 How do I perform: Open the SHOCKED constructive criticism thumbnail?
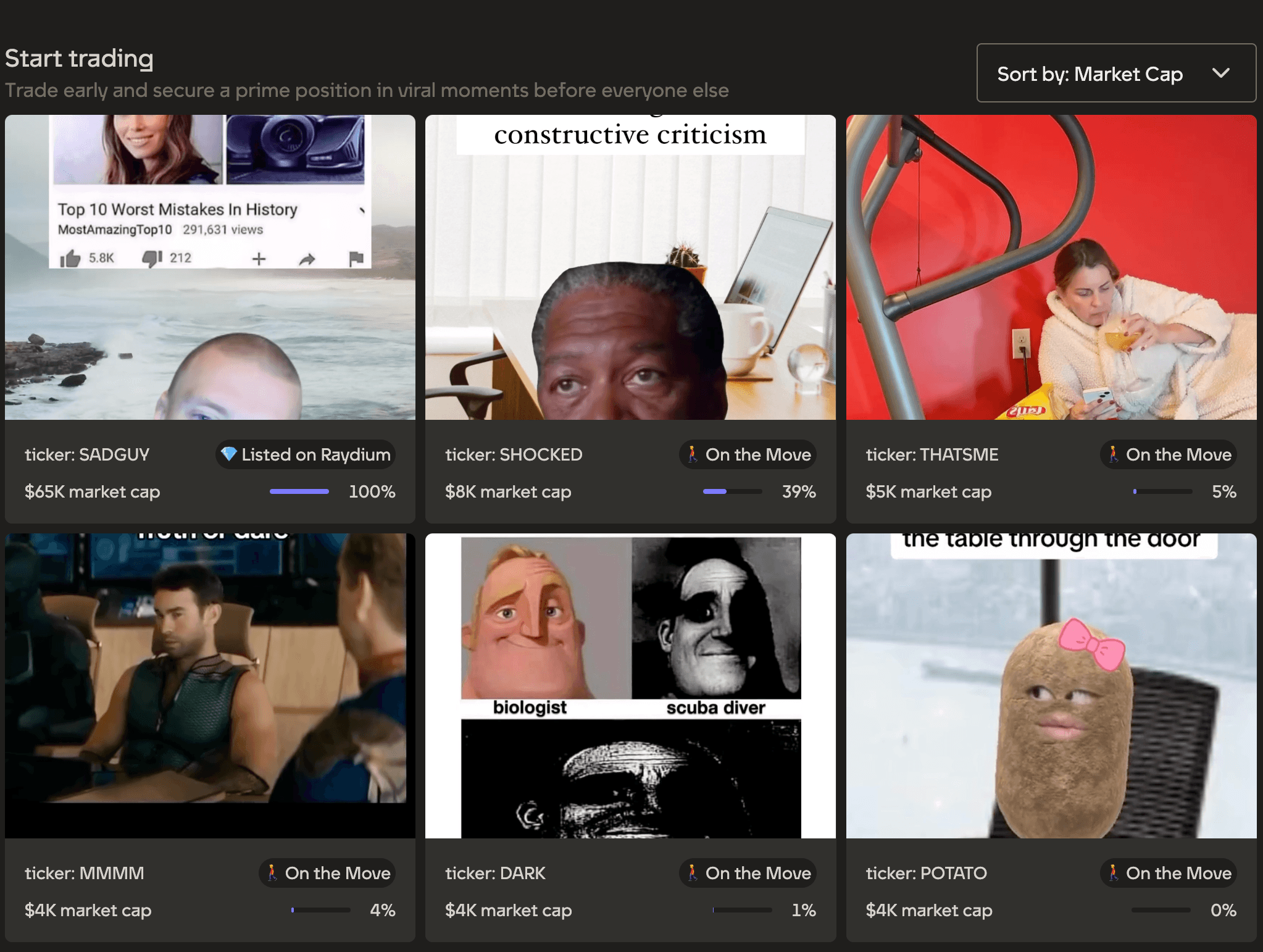pos(630,267)
